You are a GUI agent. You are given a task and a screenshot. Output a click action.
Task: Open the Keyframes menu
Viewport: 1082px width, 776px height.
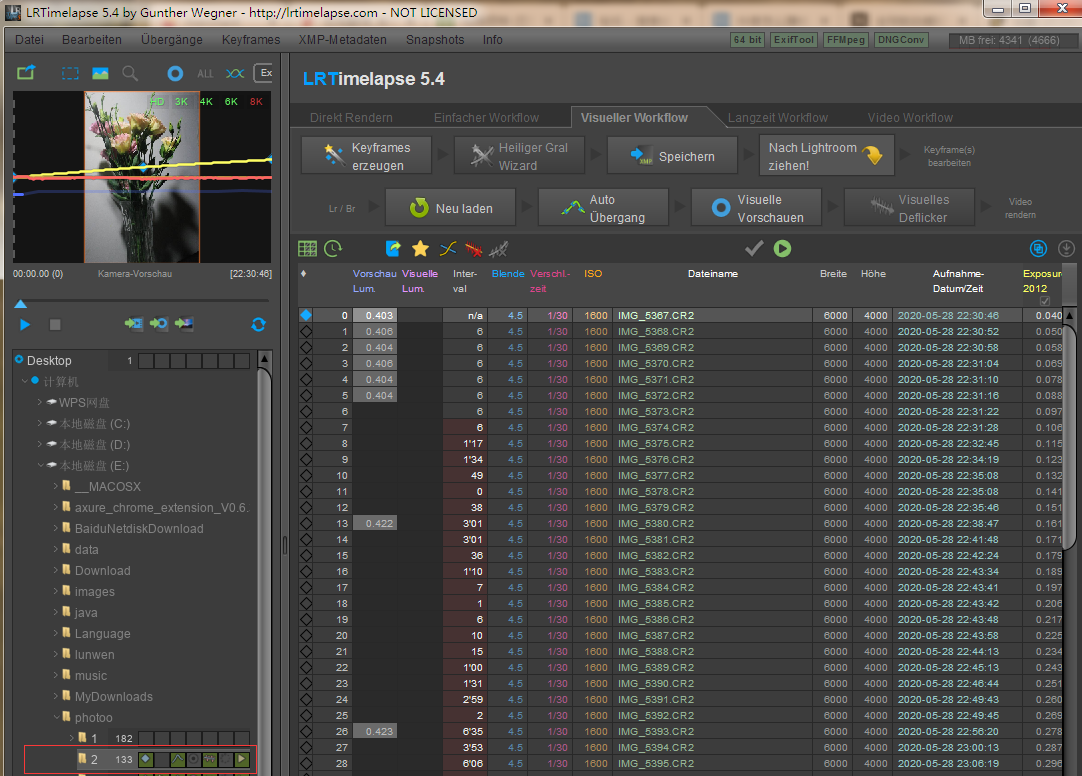tap(251, 40)
